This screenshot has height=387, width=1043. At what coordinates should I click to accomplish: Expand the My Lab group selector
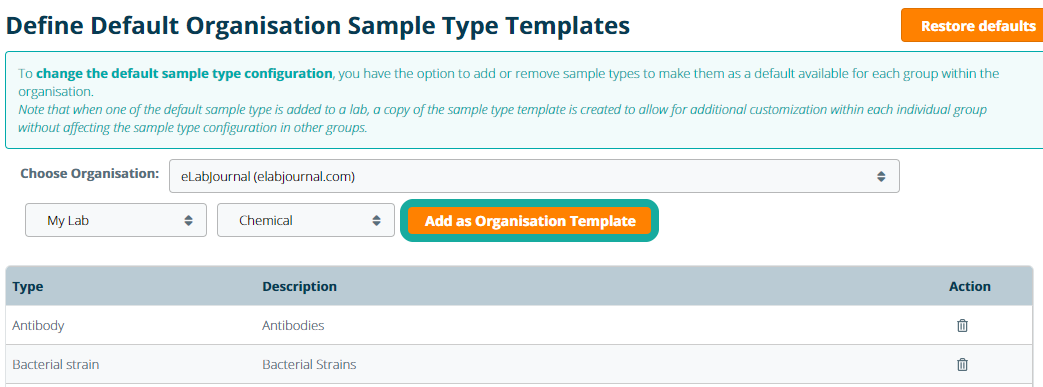pyautogui.click(x=116, y=220)
